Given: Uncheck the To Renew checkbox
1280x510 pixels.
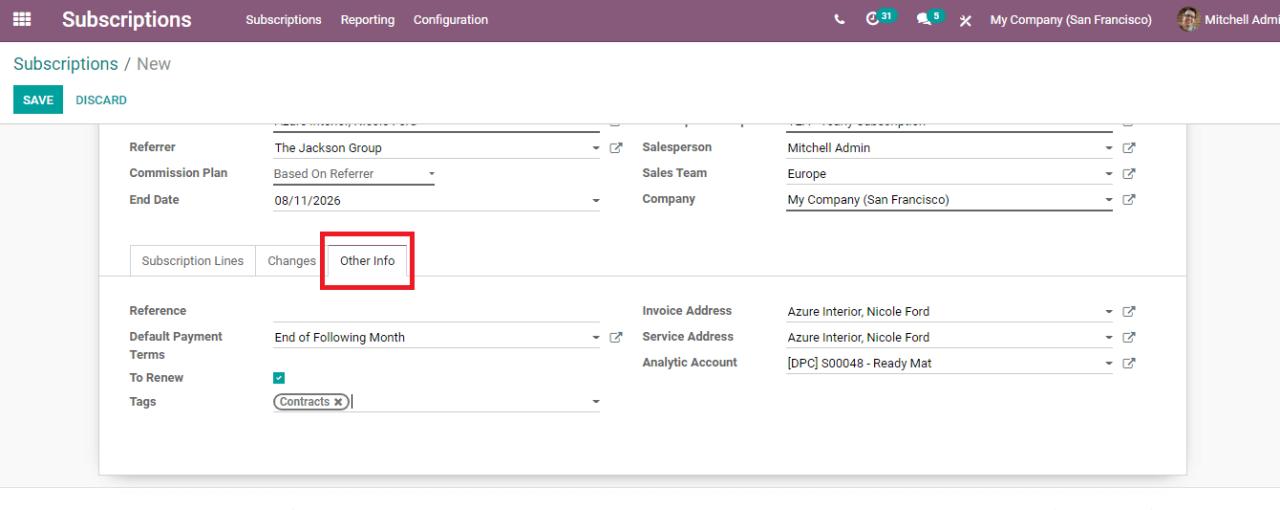Looking at the screenshot, I should [x=279, y=378].
